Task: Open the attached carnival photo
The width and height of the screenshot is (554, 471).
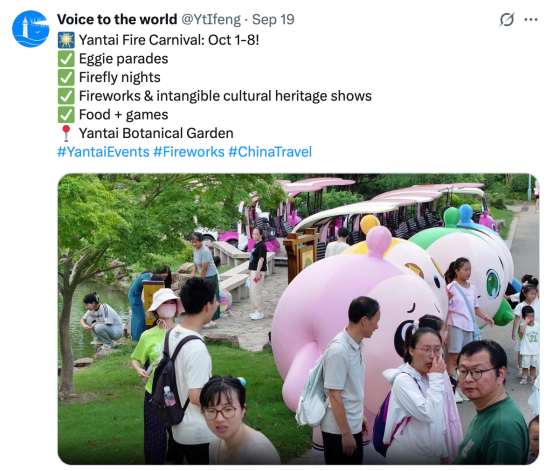Action: pos(299,319)
